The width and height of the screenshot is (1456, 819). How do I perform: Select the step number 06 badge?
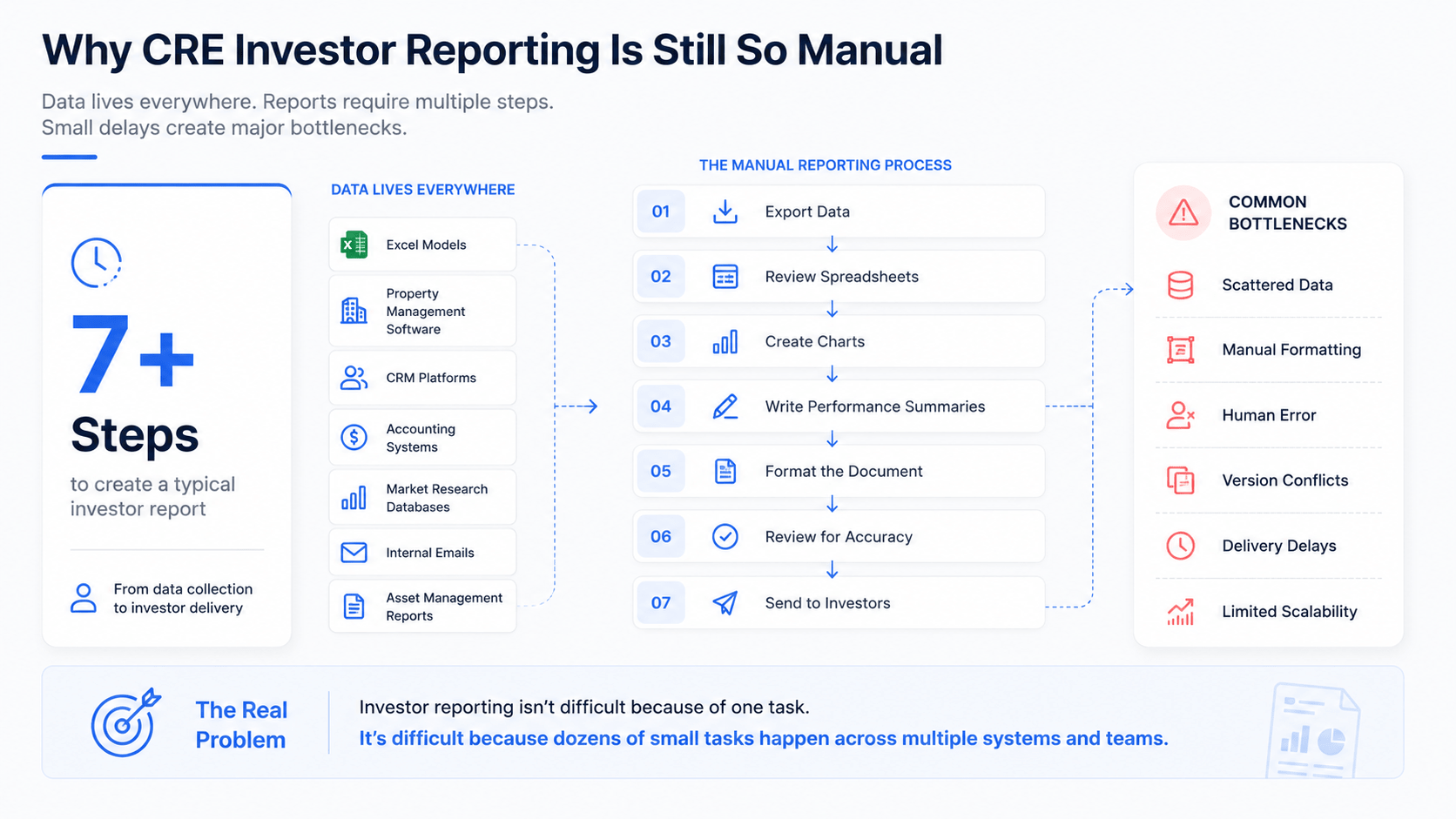point(661,536)
